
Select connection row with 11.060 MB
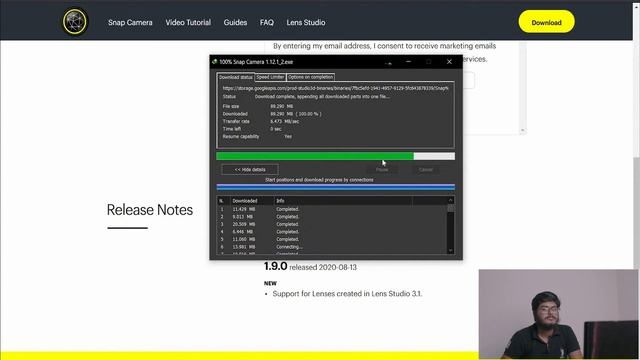[x=332, y=239]
